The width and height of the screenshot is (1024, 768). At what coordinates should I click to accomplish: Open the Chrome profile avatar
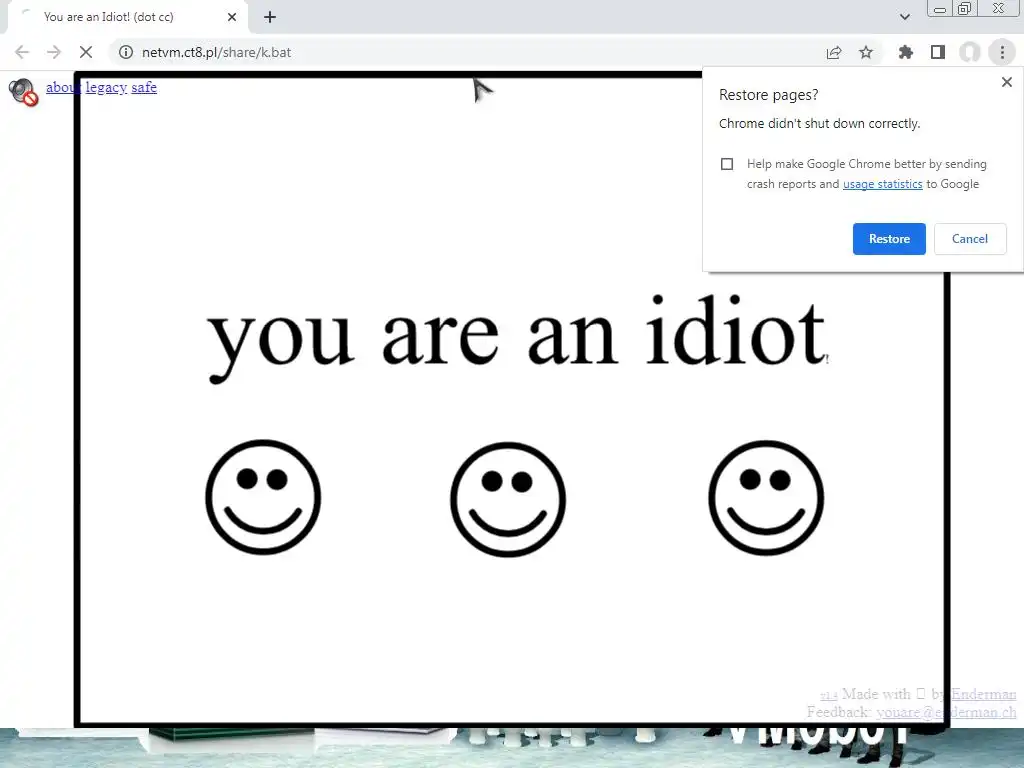pyautogui.click(x=970, y=52)
